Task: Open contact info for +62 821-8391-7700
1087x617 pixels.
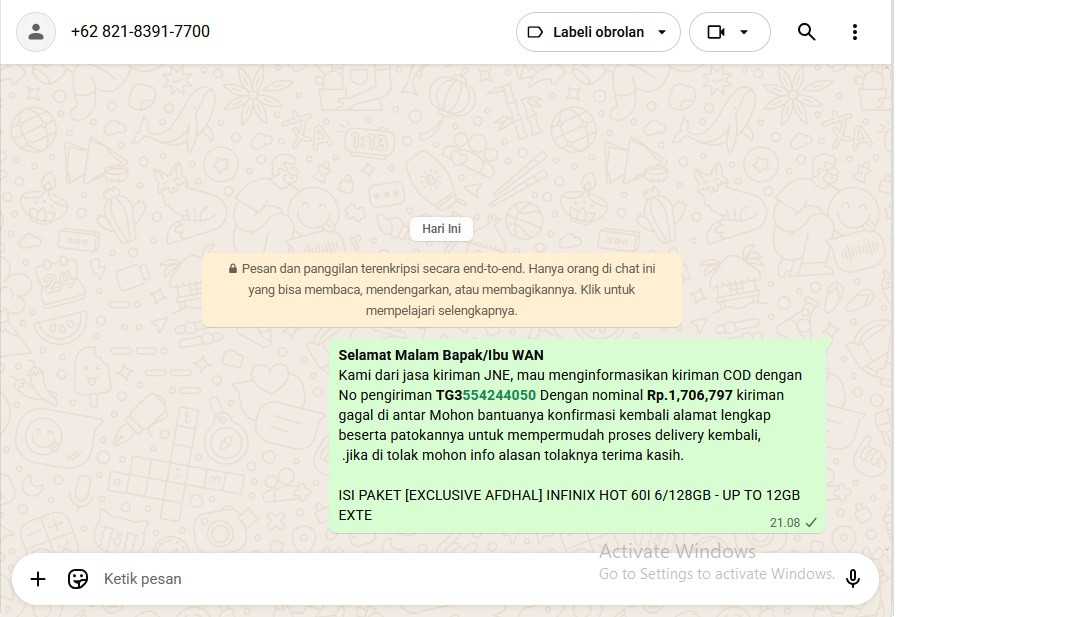Action: coord(140,32)
